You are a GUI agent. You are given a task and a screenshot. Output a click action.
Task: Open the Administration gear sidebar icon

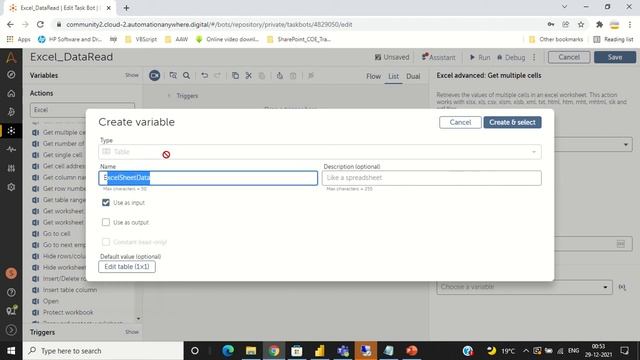(11, 187)
